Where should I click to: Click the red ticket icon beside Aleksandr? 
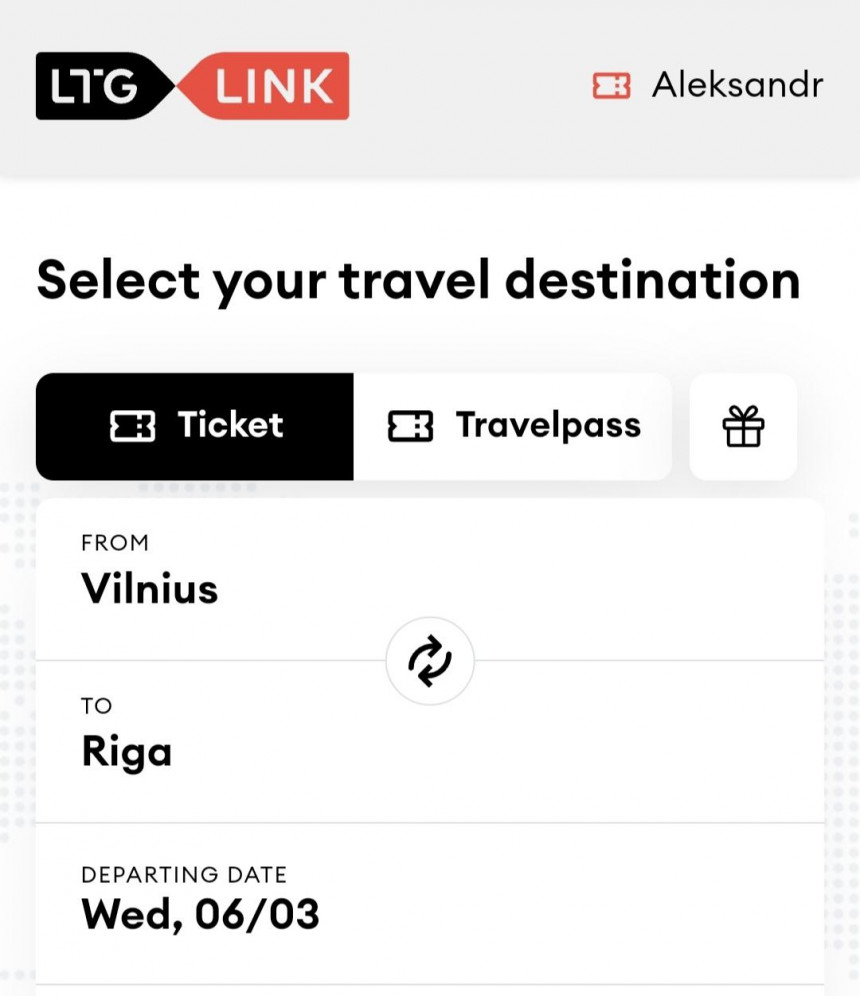pyautogui.click(x=611, y=86)
